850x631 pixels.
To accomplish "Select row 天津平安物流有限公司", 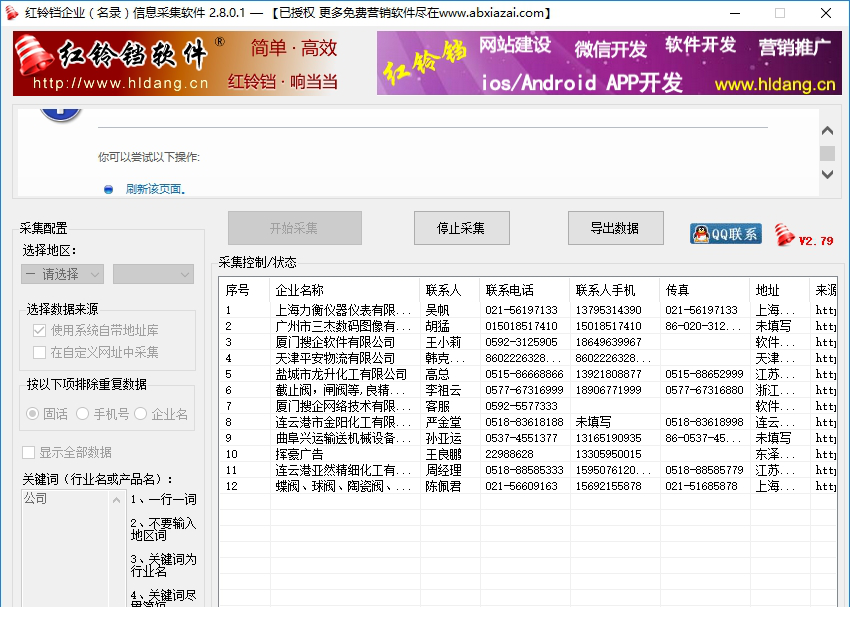I will [528, 358].
